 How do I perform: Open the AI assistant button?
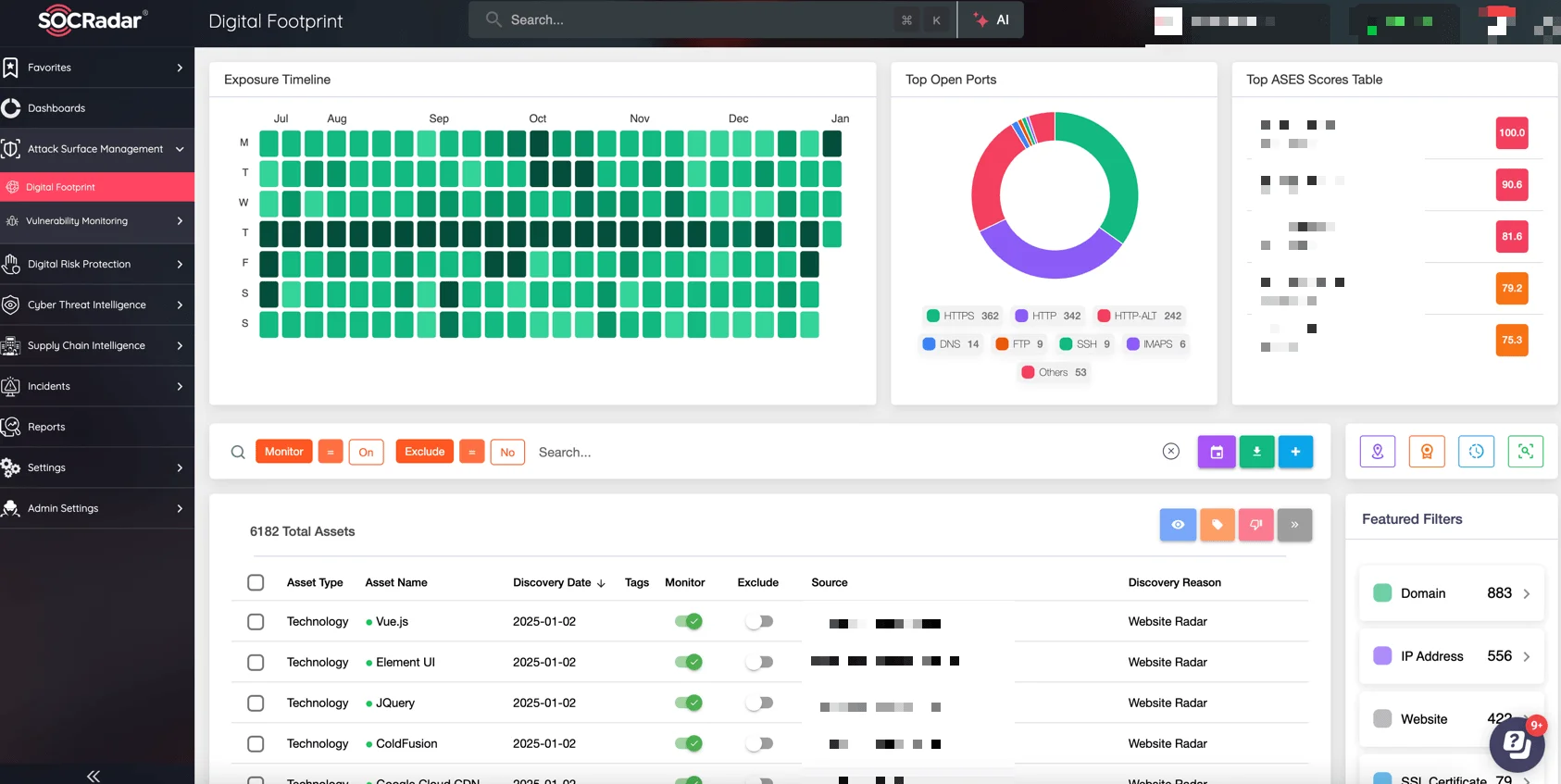(991, 19)
